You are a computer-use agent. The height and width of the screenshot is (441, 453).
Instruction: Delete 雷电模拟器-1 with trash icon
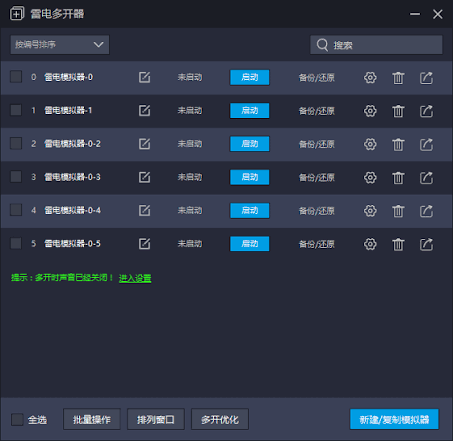click(398, 111)
